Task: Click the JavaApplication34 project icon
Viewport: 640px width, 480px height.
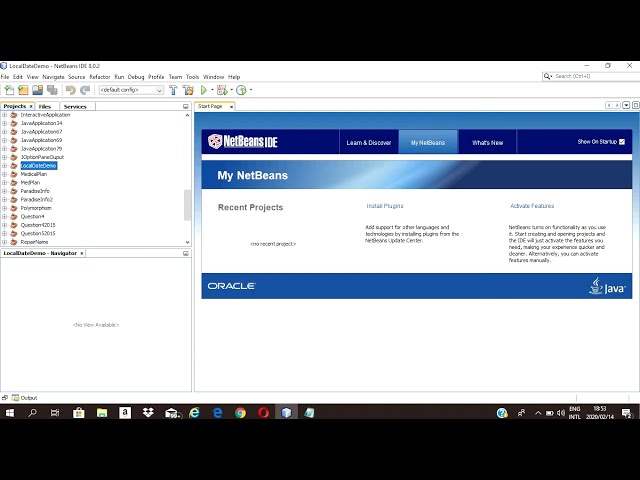Action: coord(14,123)
